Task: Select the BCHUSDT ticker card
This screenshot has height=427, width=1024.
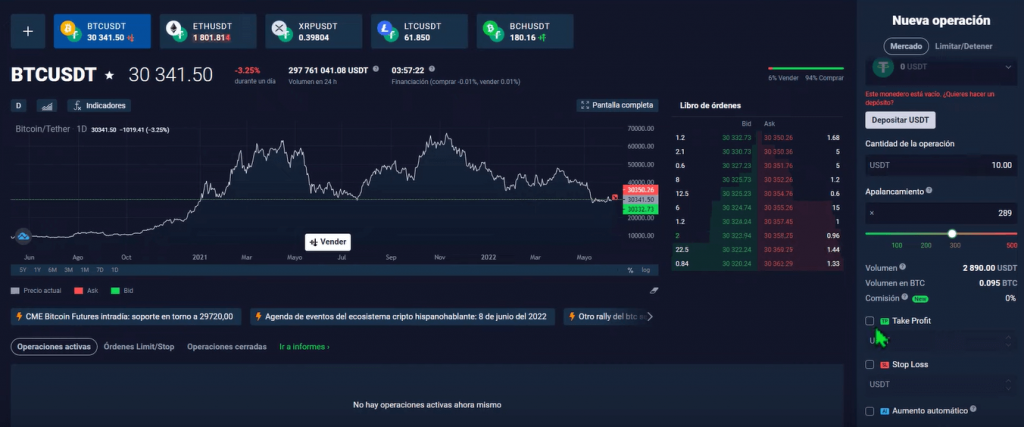Action: (525, 31)
